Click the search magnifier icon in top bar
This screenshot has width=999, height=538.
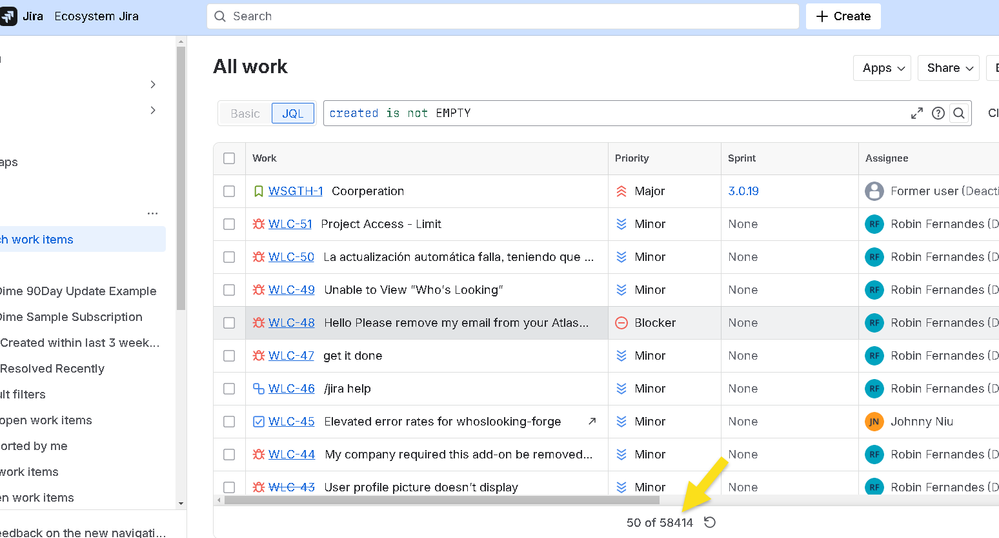[220, 17]
